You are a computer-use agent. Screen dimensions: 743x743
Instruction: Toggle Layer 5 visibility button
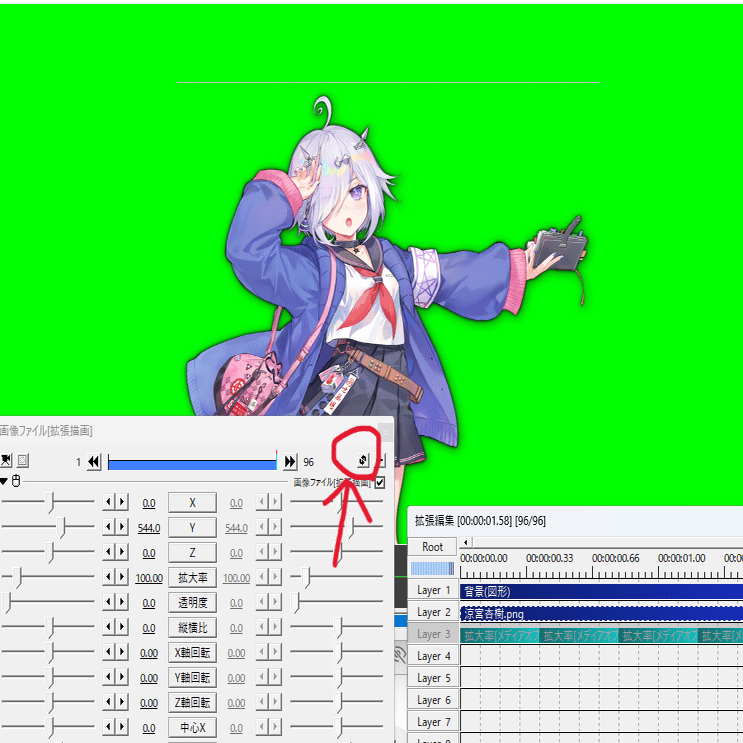point(433,678)
